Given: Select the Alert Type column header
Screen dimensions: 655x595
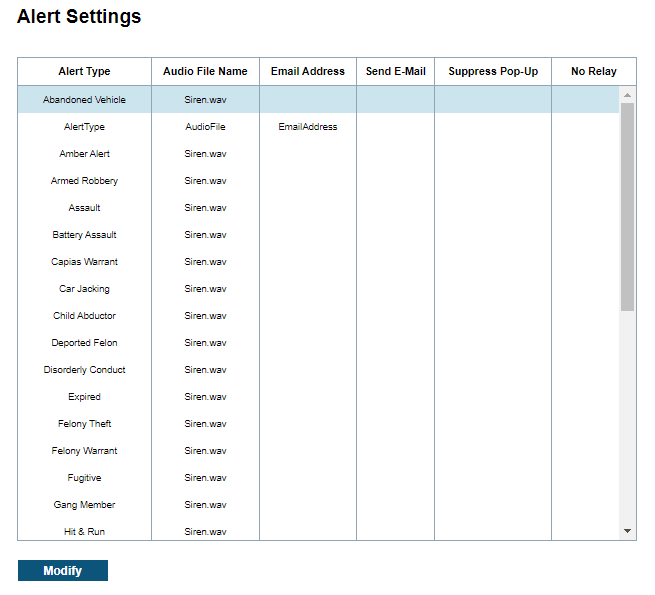Looking at the screenshot, I should point(85,71).
